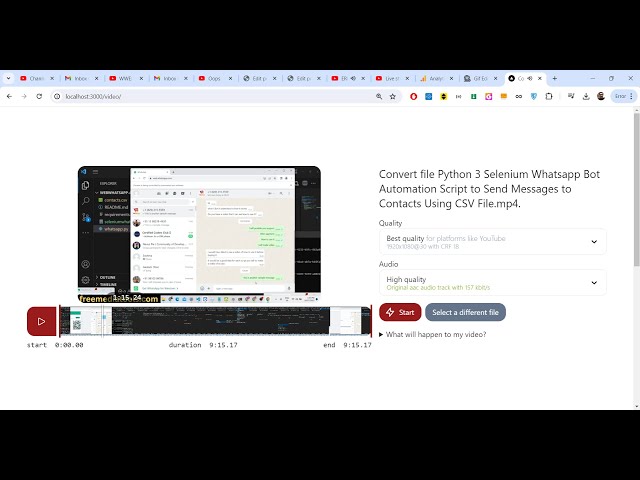
Task: Click the Start button
Action: (x=400, y=312)
